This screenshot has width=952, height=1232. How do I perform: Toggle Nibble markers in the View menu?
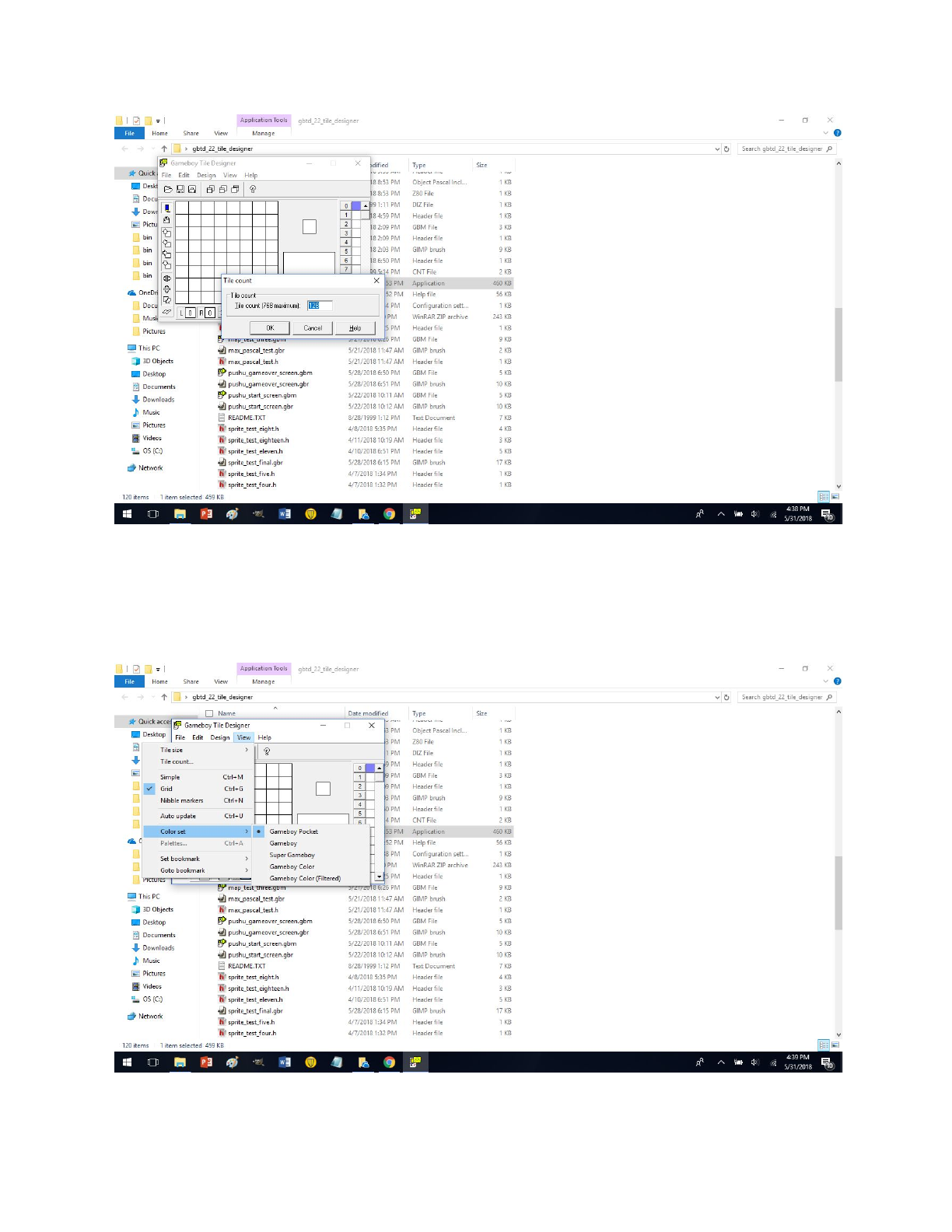(x=196, y=800)
